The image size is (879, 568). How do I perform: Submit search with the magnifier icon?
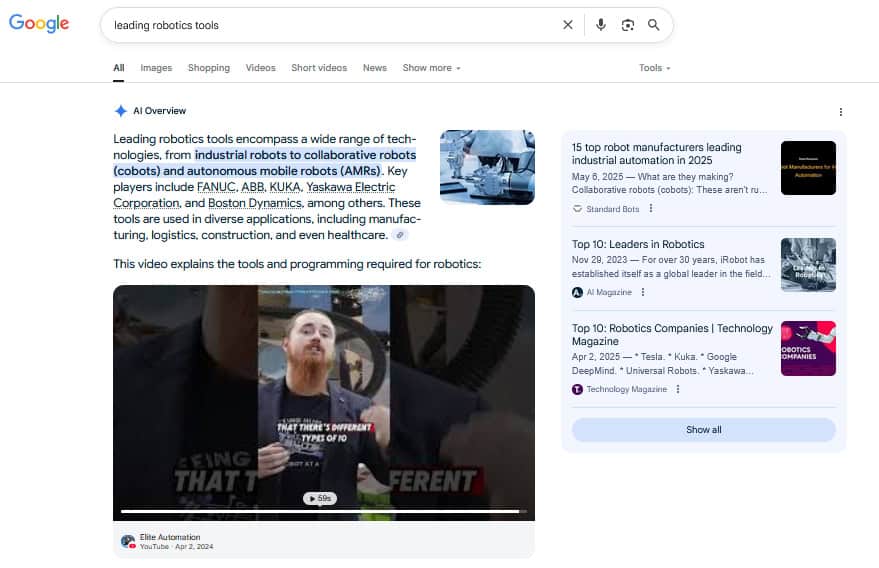[654, 25]
